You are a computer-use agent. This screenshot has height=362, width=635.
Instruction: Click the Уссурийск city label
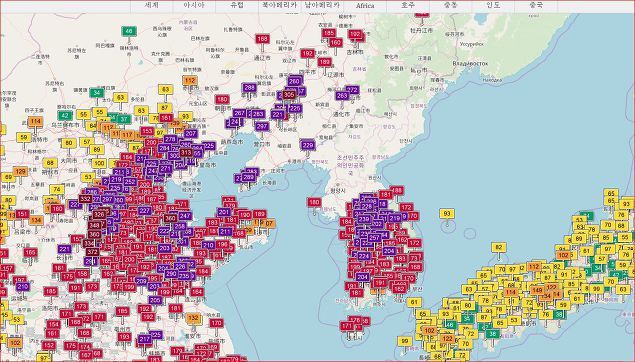[x=472, y=44]
